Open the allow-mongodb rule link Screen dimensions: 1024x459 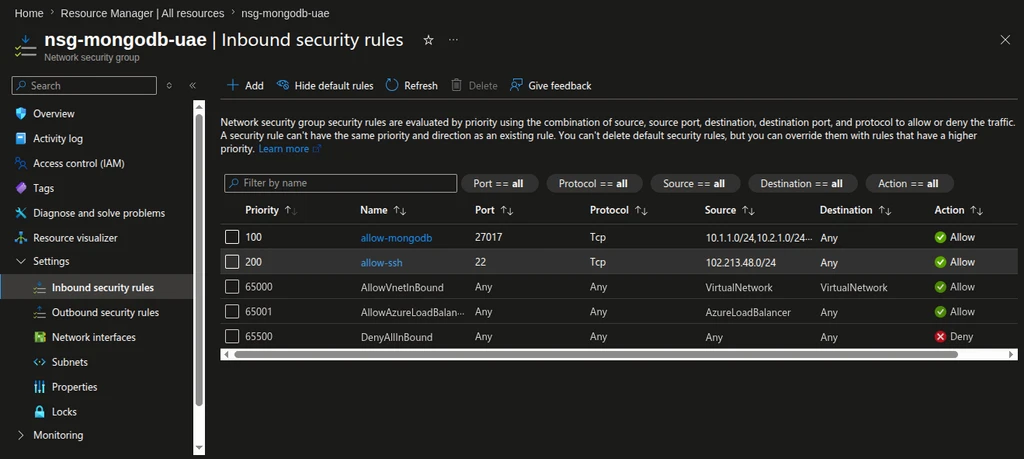pos(396,238)
